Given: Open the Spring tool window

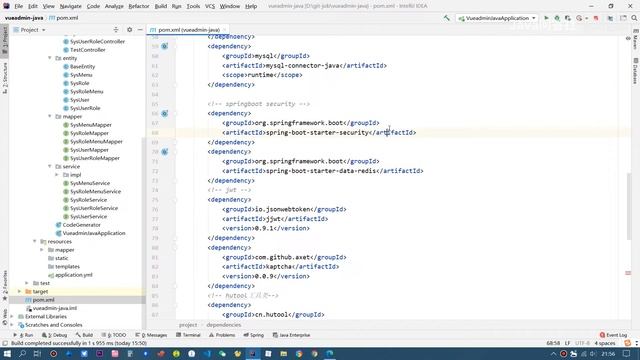Looking at the screenshot, I should [253, 335].
